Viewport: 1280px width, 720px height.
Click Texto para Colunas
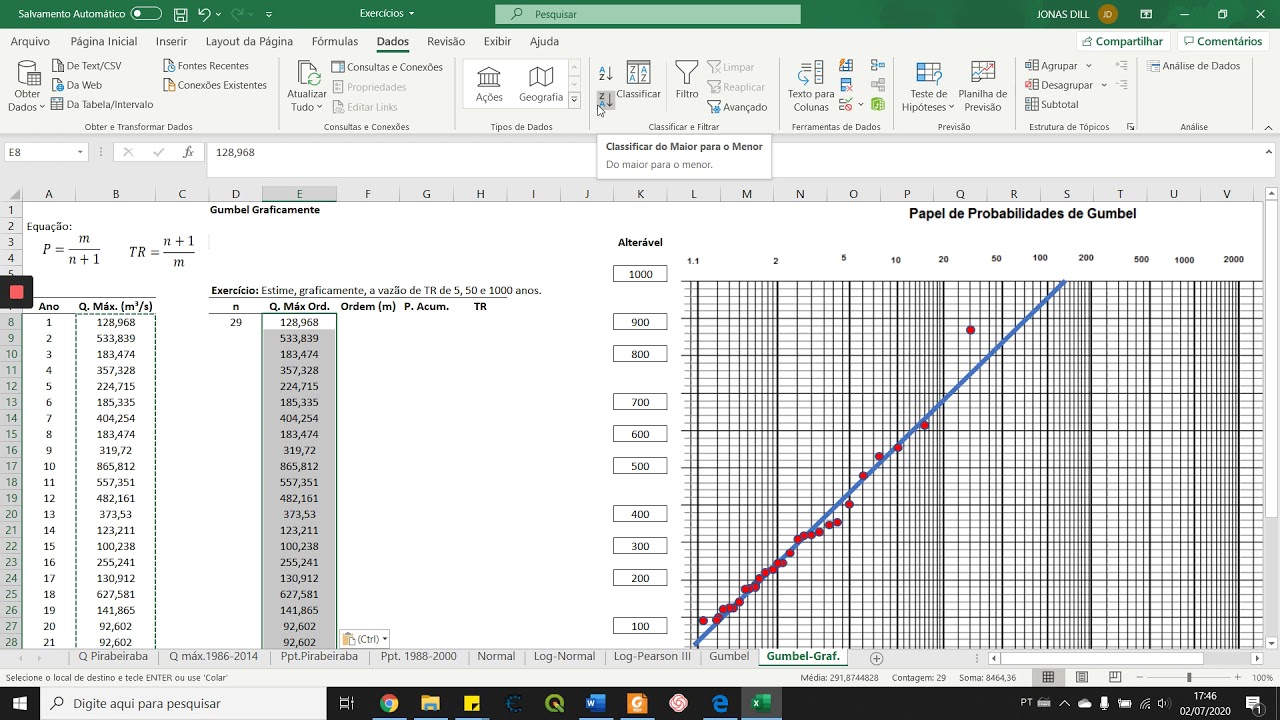click(x=811, y=87)
